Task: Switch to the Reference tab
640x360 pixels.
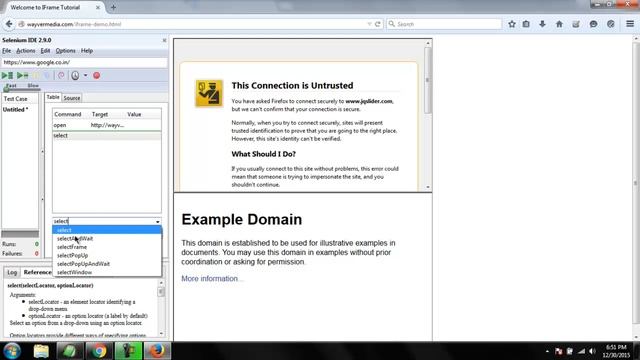Action: [38, 272]
